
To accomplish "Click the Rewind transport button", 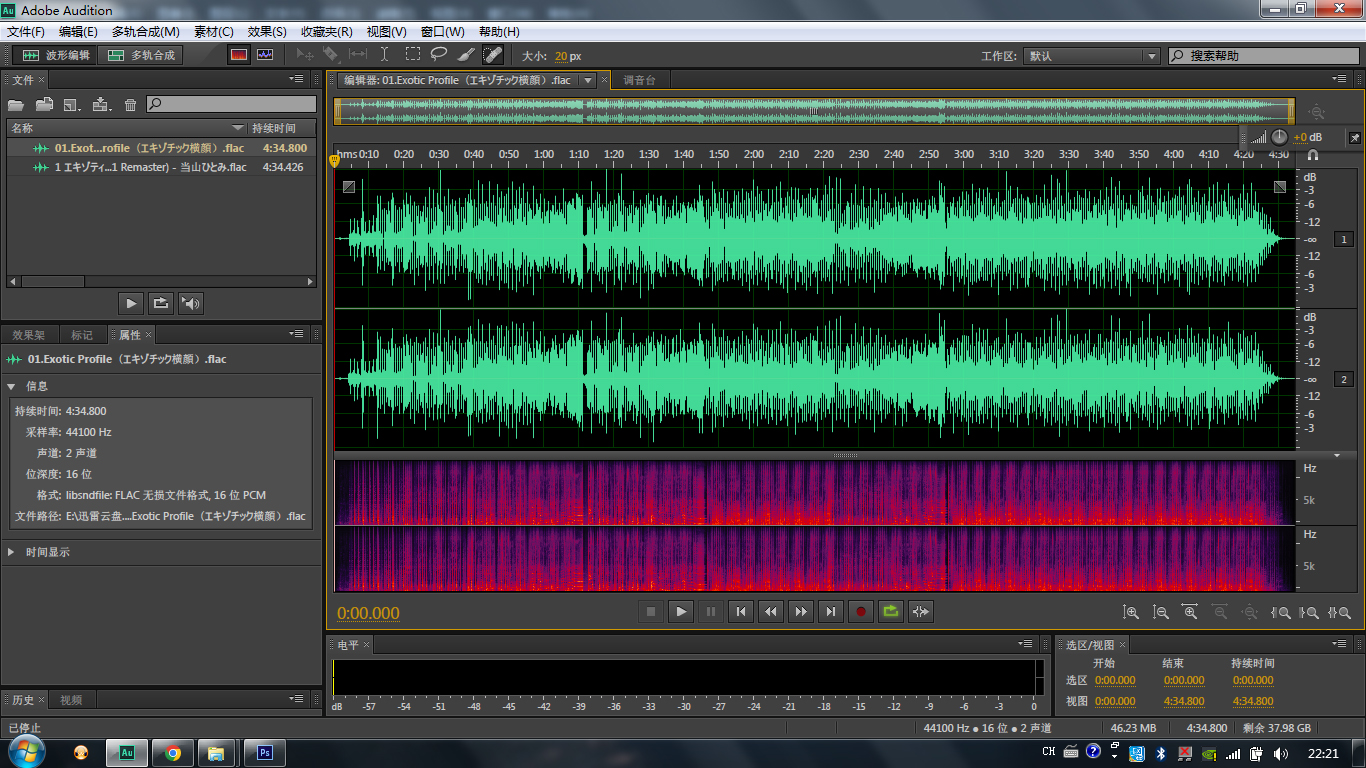I will tap(771, 611).
